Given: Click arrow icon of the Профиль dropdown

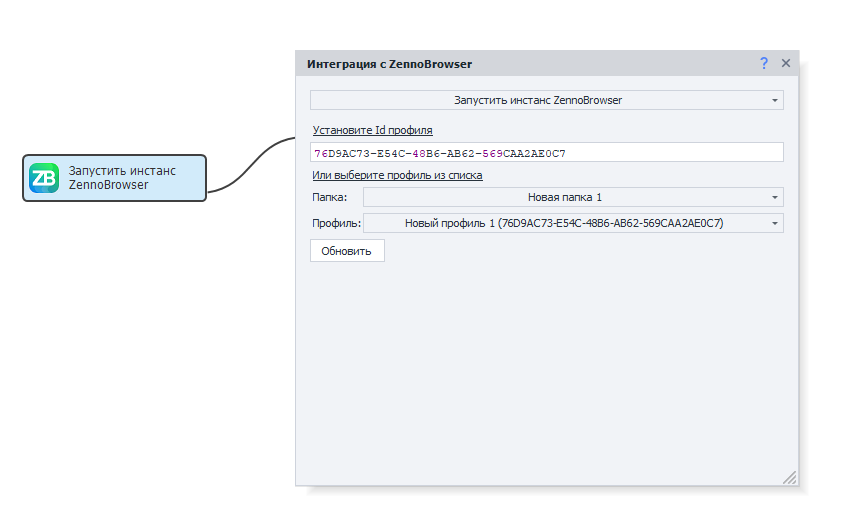Looking at the screenshot, I should pyautogui.click(x=775, y=224).
